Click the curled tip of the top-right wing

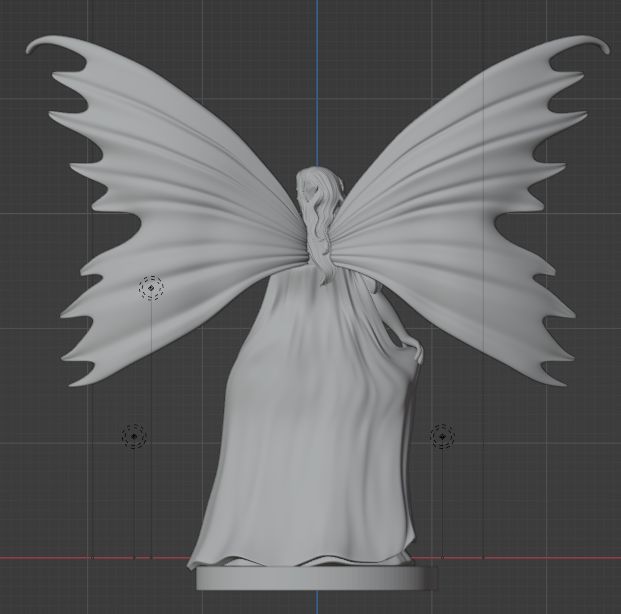tap(601, 43)
